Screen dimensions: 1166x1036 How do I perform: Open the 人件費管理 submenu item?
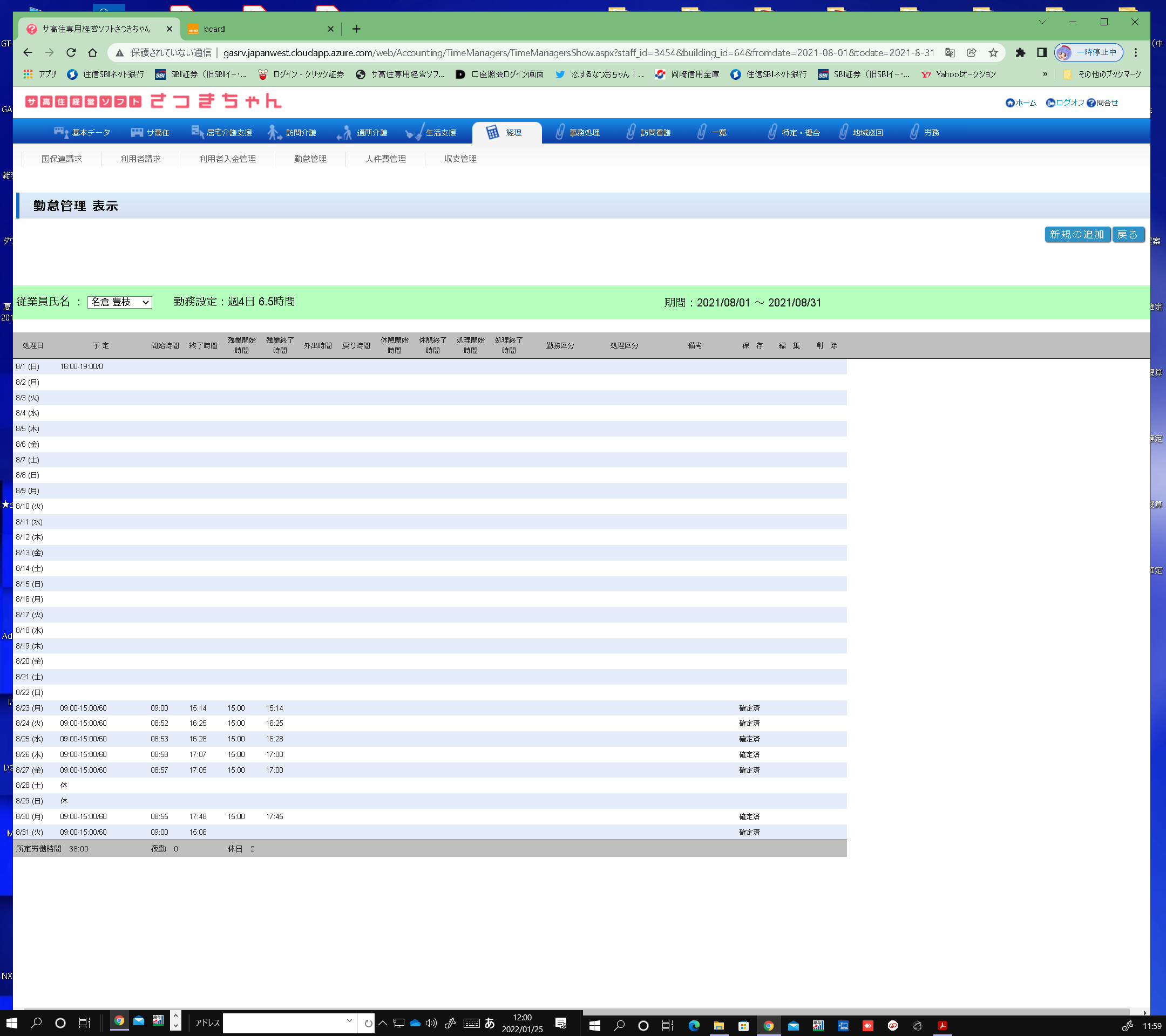[x=385, y=159]
